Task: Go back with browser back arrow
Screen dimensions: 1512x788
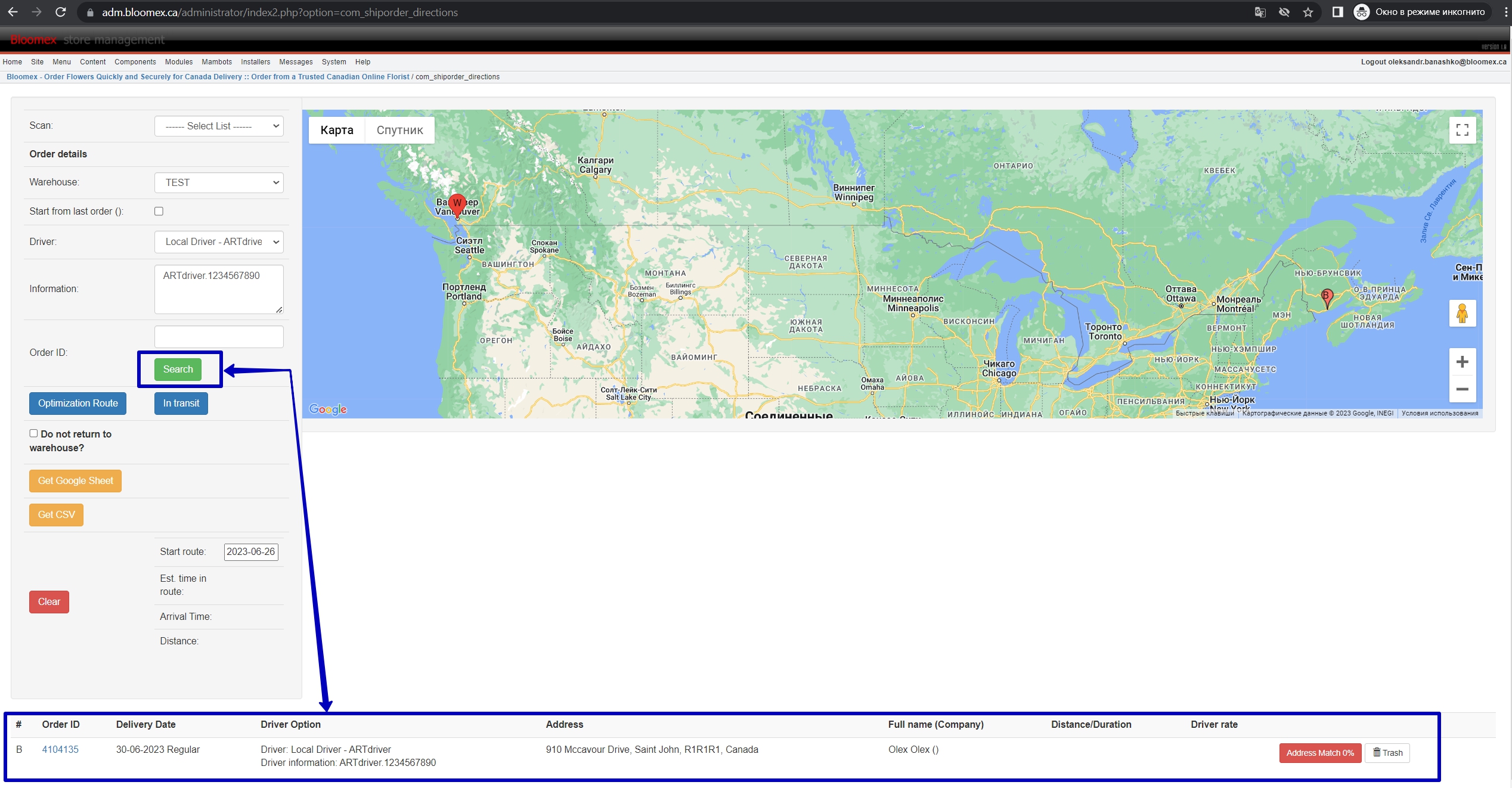Action: (x=13, y=12)
